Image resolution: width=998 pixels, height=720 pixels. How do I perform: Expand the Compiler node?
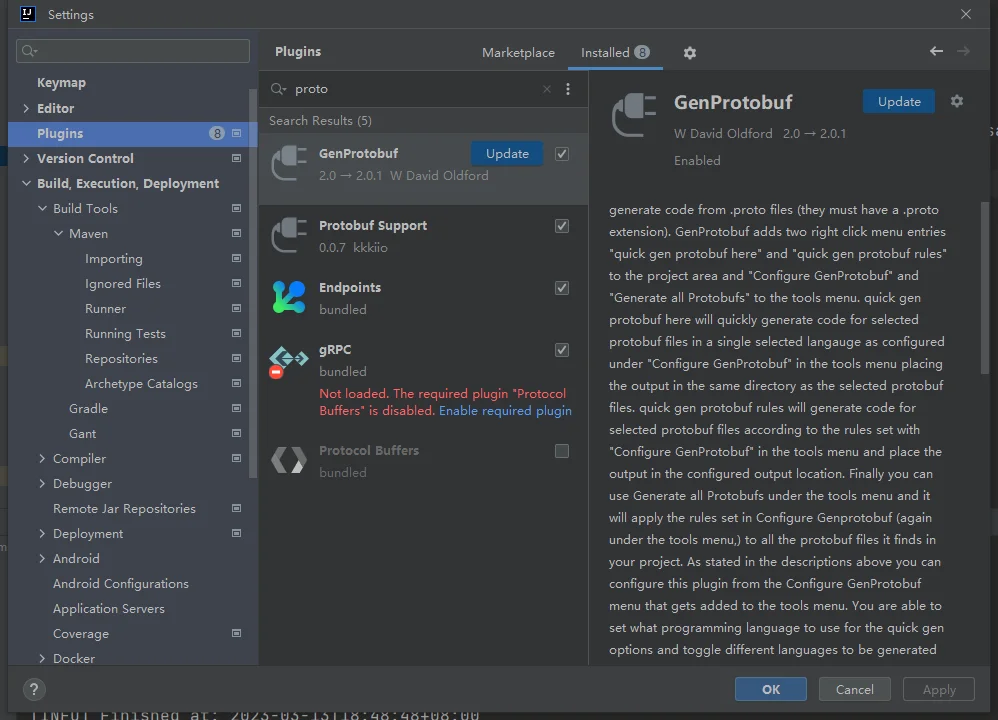42,458
